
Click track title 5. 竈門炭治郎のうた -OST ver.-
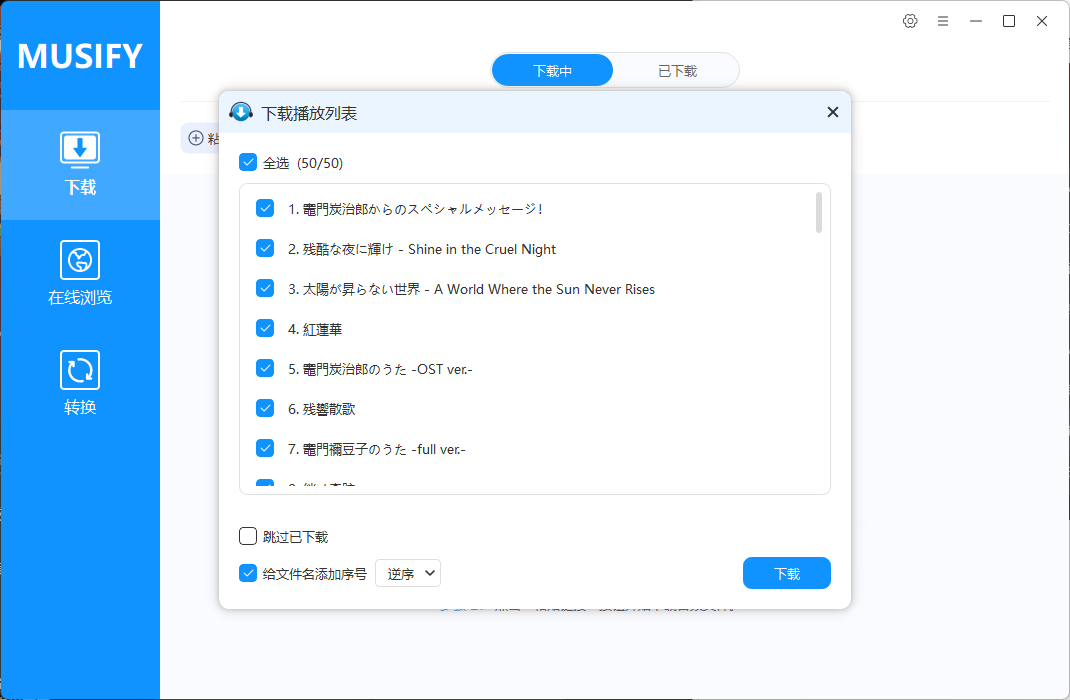pyautogui.click(x=380, y=370)
